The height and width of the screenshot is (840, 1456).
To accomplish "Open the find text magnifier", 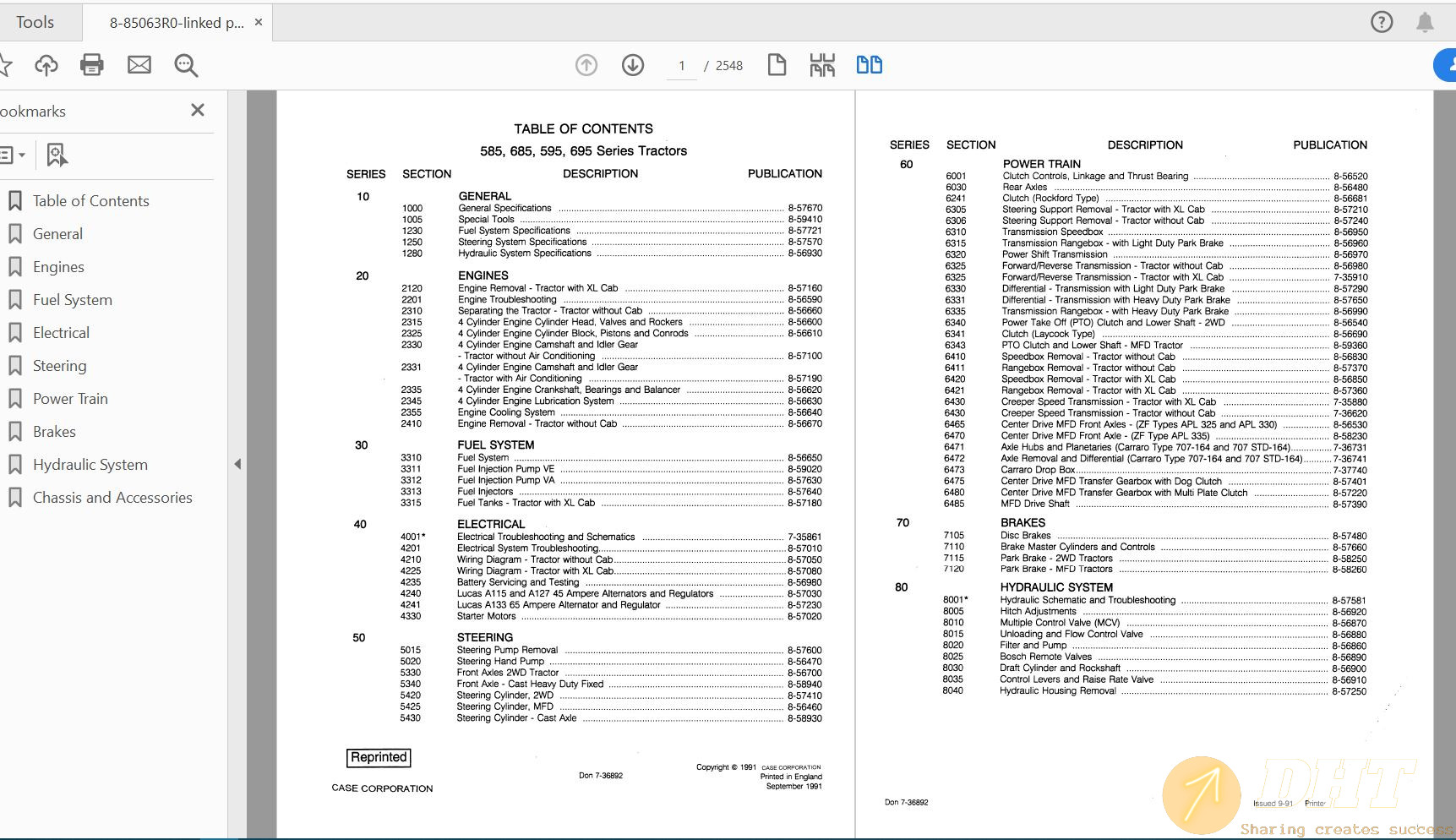I will [186, 65].
